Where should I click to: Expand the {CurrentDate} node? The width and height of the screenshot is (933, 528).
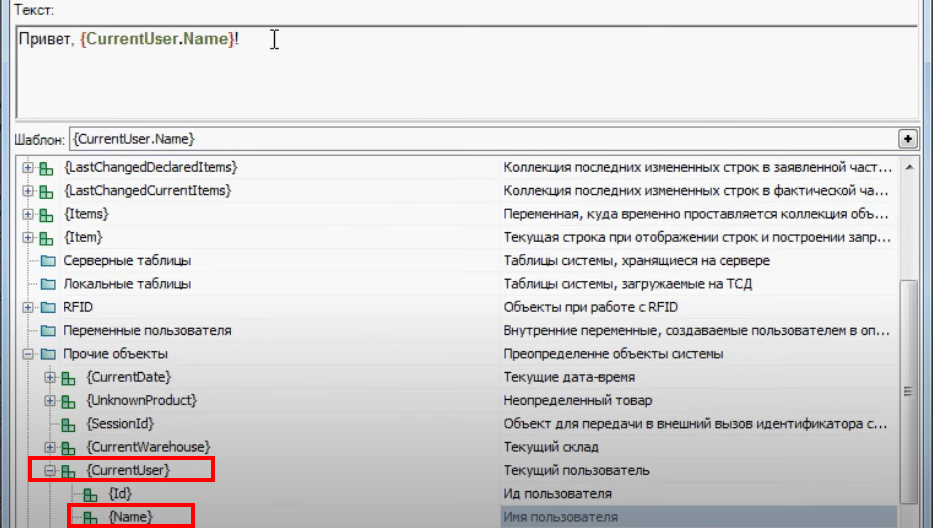[x=50, y=377]
